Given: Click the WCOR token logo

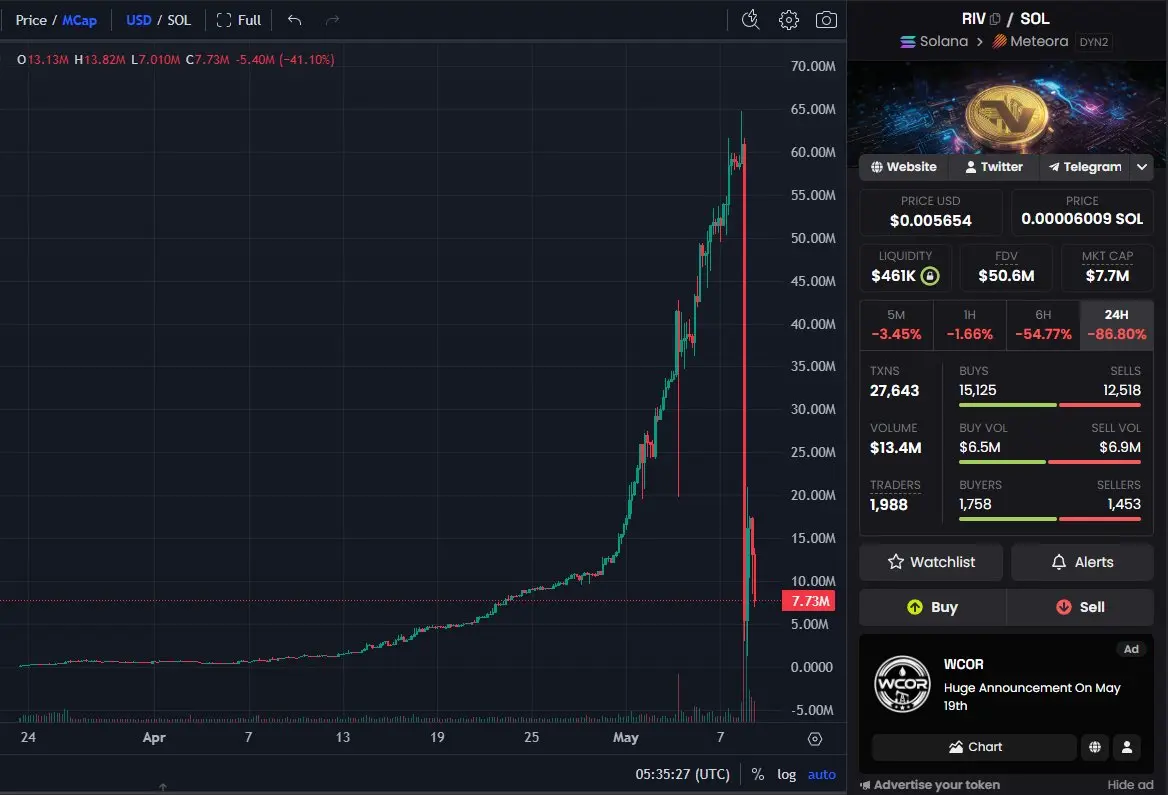Looking at the screenshot, I should (x=902, y=684).
